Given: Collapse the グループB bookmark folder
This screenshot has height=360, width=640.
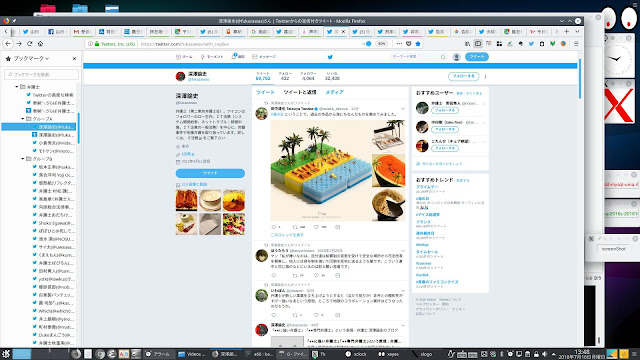Looking at the screenshot, I should (x=23, y=159).
